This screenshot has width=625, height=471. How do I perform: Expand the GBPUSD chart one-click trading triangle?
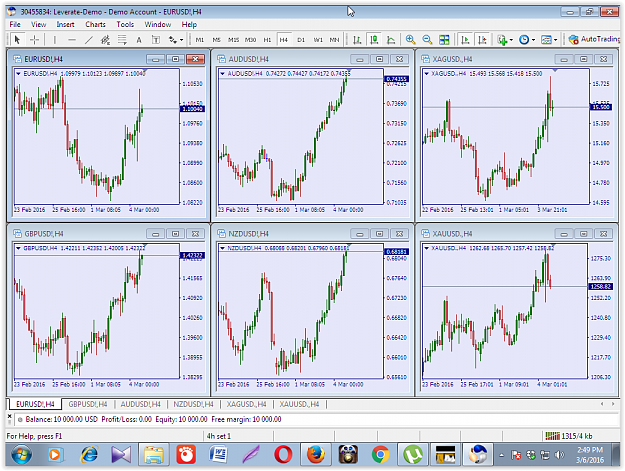pos(18,248)
